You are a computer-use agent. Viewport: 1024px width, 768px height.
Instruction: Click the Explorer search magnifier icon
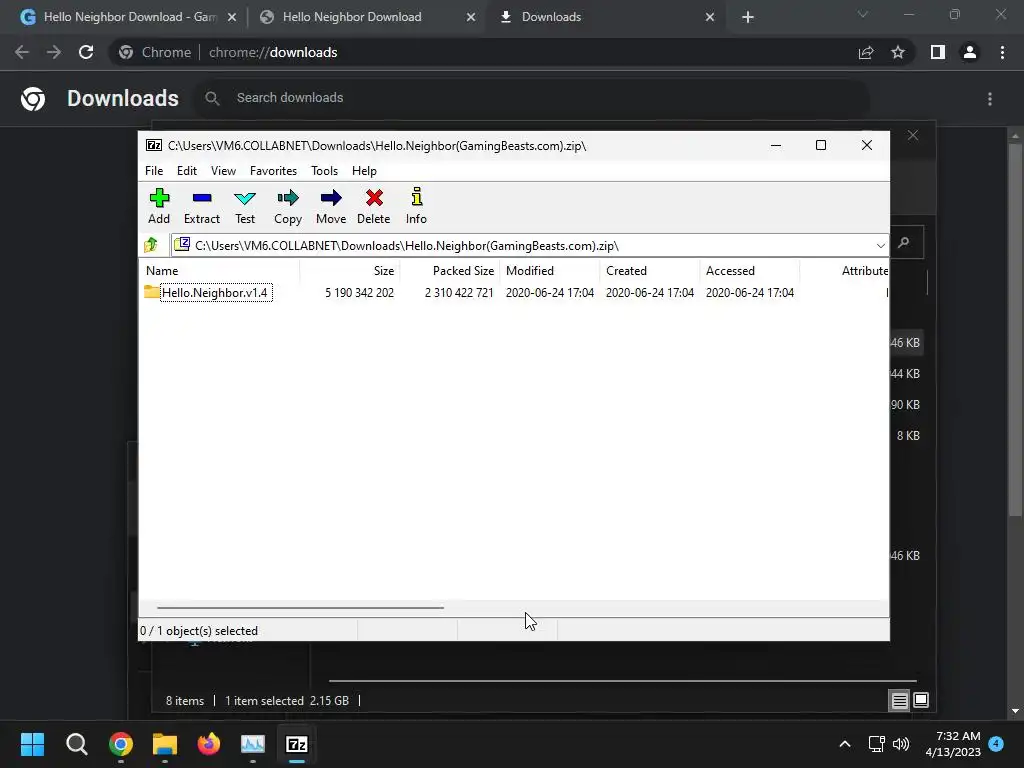point(904,242)
